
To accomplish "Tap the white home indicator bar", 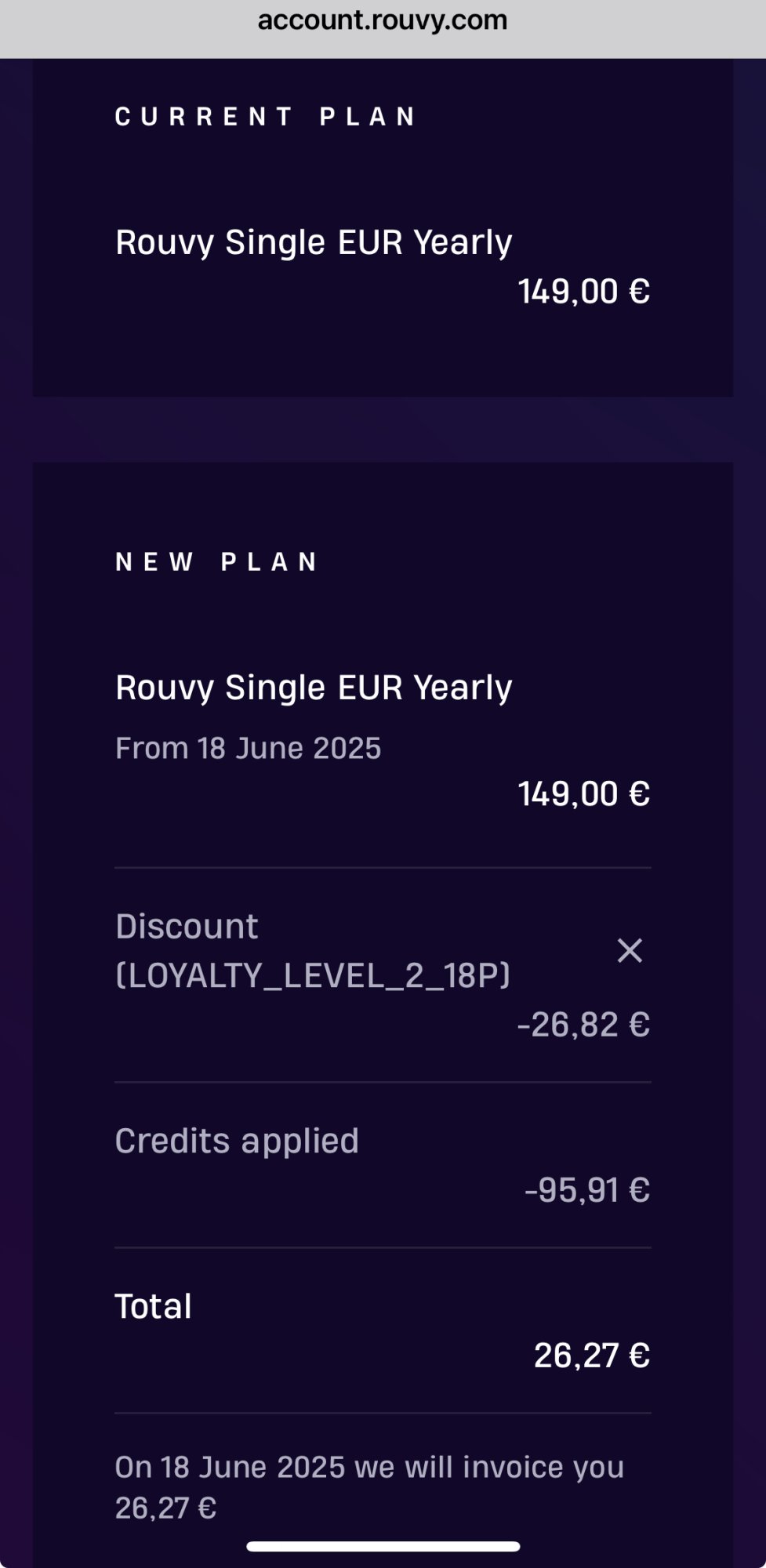I will (x=383, y=1547).
